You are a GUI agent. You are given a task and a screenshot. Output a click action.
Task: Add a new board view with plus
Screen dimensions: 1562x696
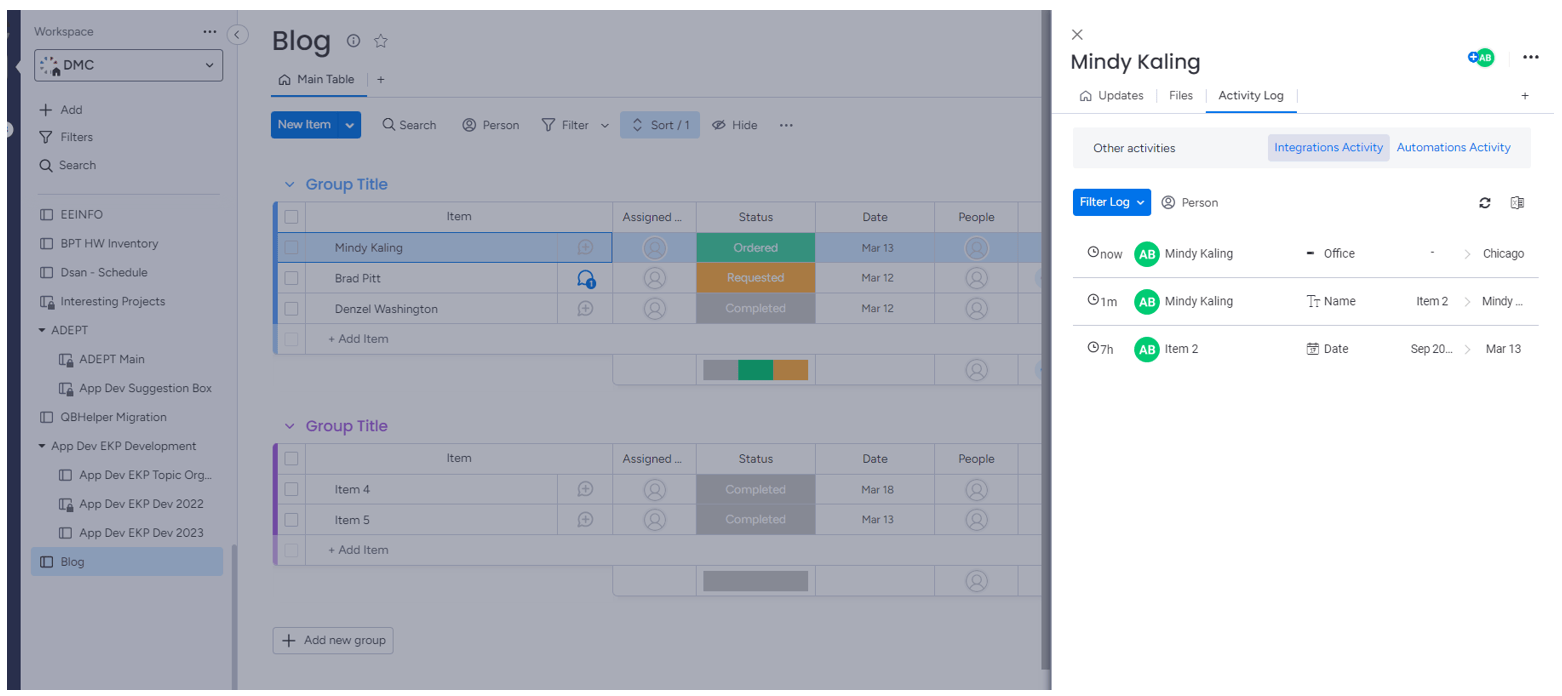(380, 79)
